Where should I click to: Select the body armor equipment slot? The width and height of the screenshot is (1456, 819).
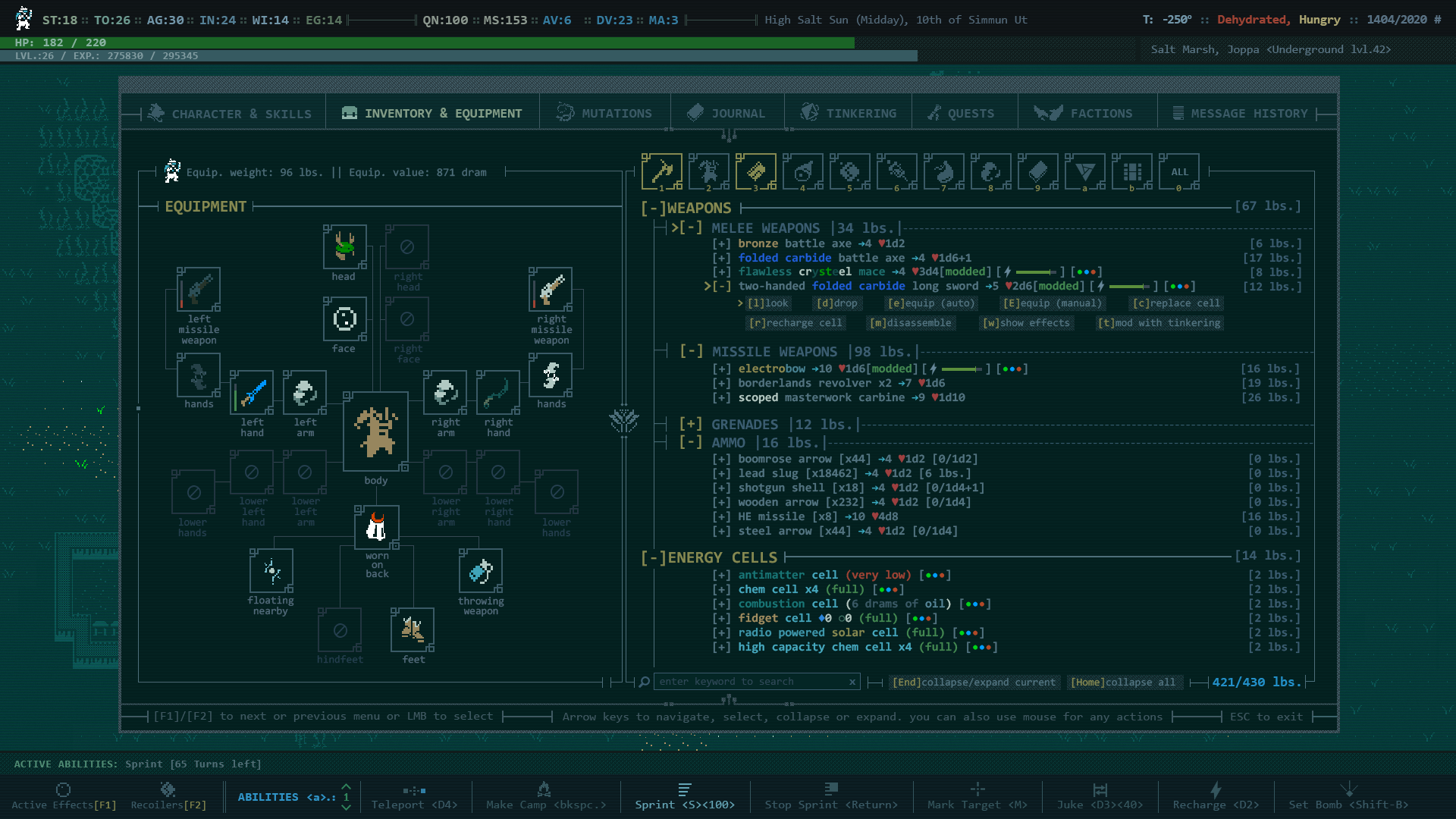[375, 432]
